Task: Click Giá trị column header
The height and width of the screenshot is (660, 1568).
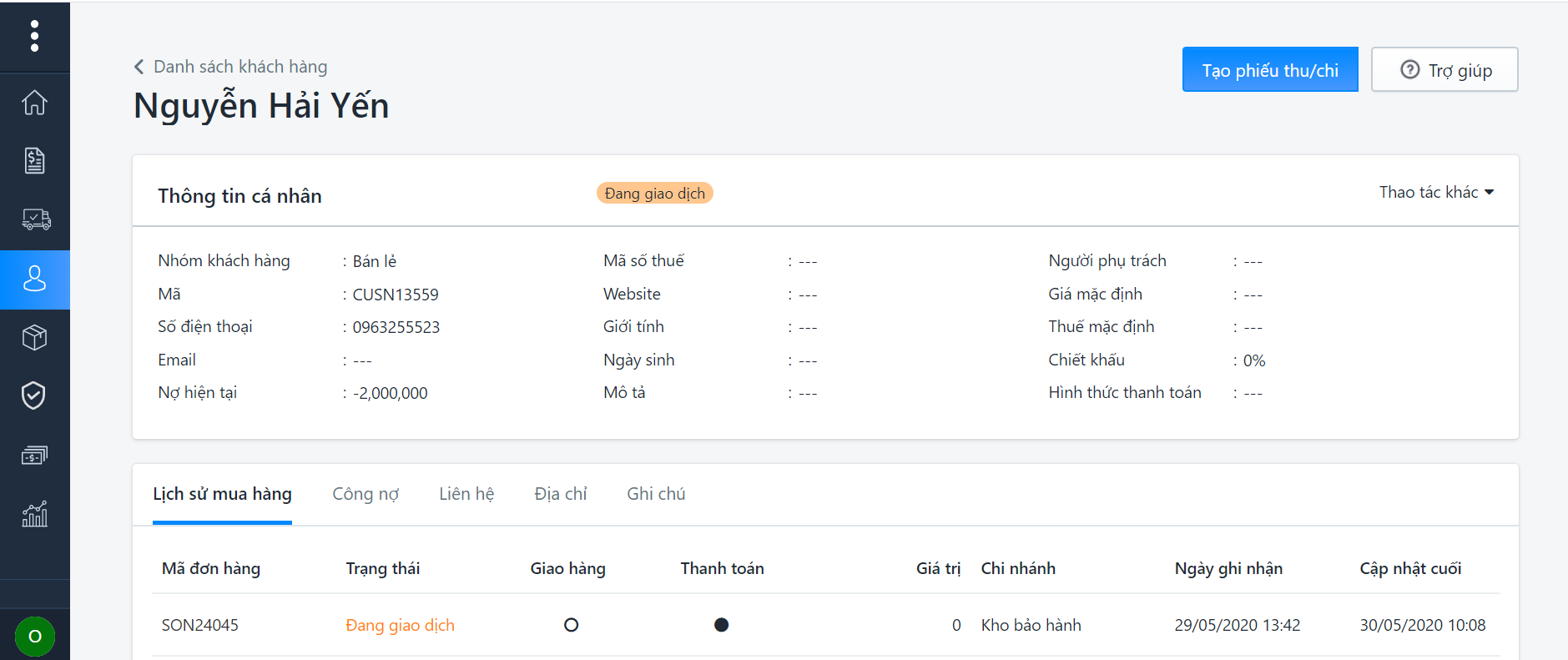Action: [939, 568]
